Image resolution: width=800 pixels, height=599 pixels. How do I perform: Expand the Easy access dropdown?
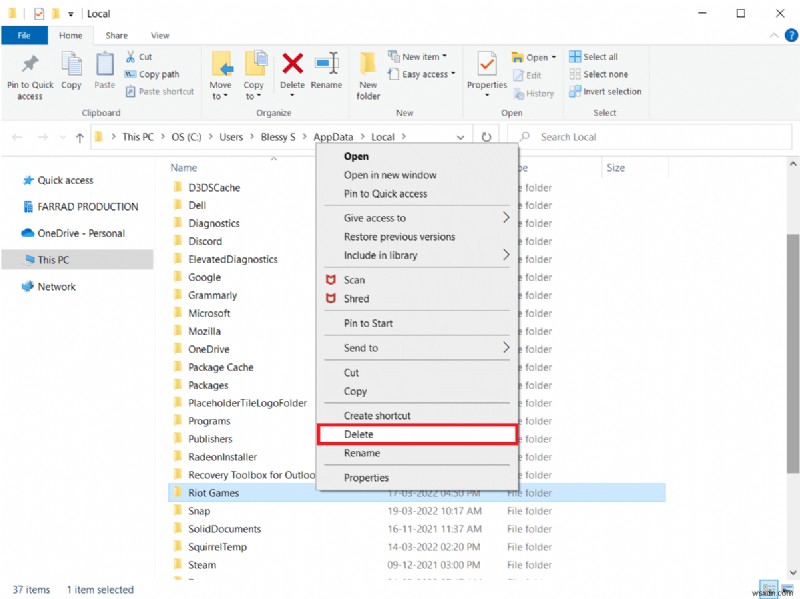pyautogui.click(x=424, y=74)
